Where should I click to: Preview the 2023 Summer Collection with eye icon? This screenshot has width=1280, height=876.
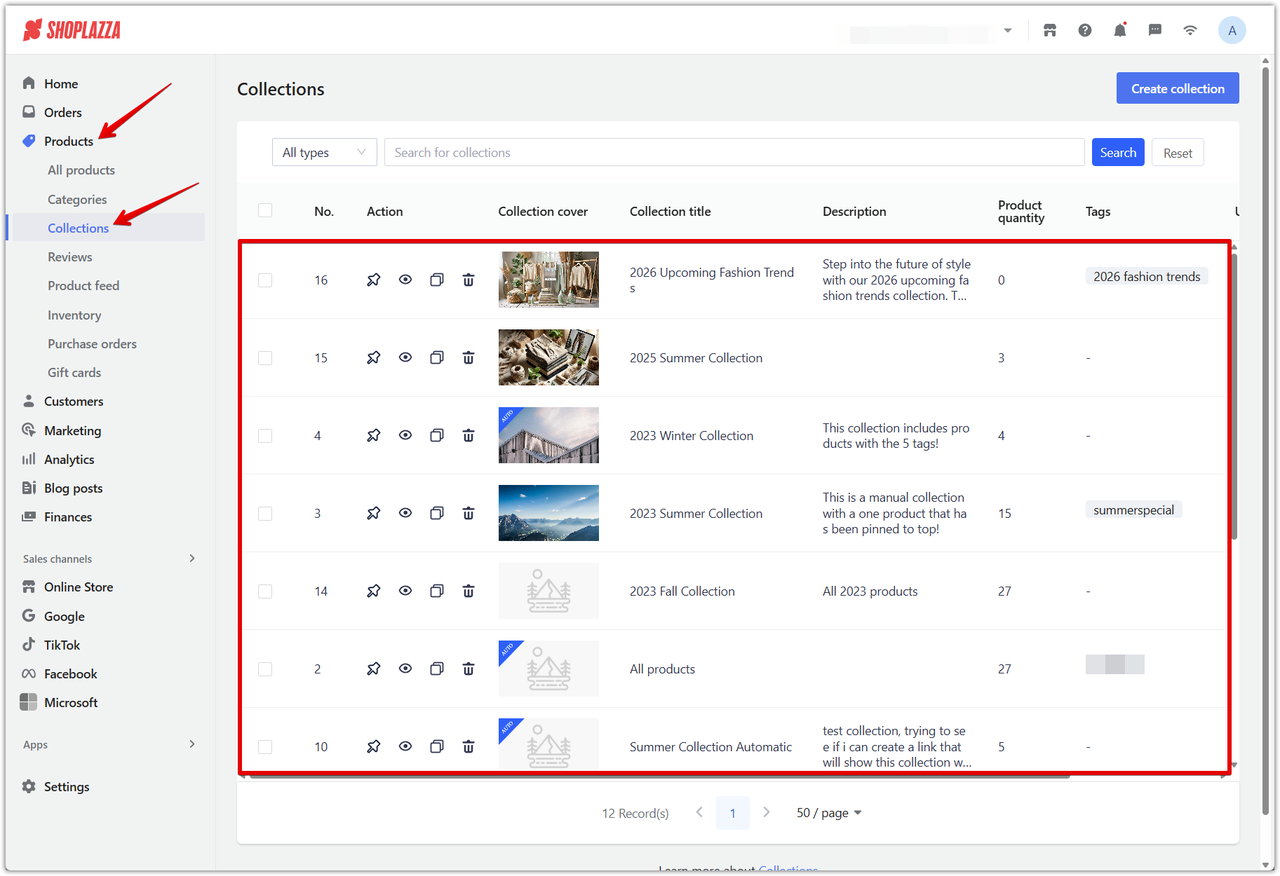tap(405, 513)
